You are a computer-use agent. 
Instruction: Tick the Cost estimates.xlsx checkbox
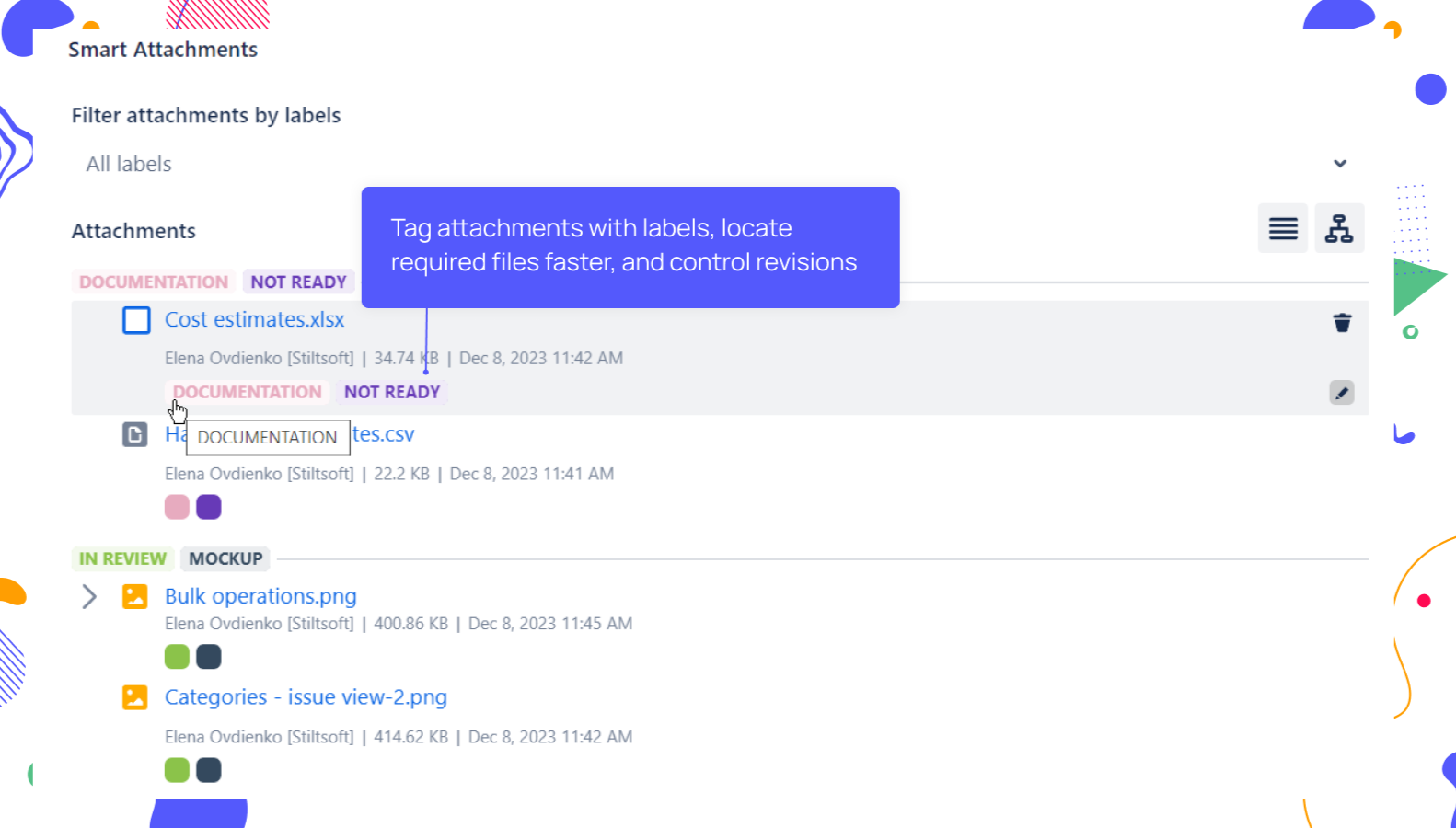(x=136, y=320)
